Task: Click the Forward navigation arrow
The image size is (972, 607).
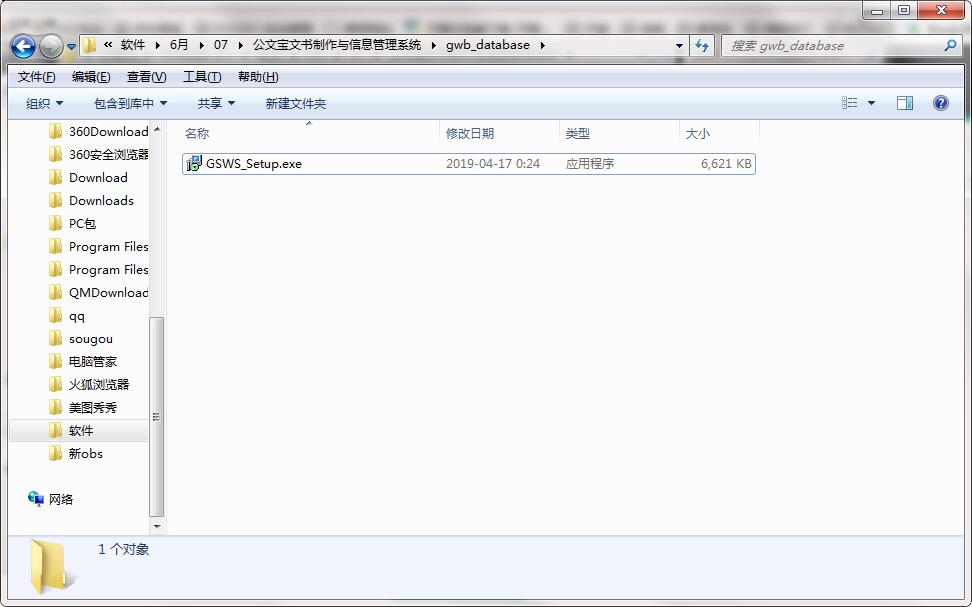Action: 49,46
